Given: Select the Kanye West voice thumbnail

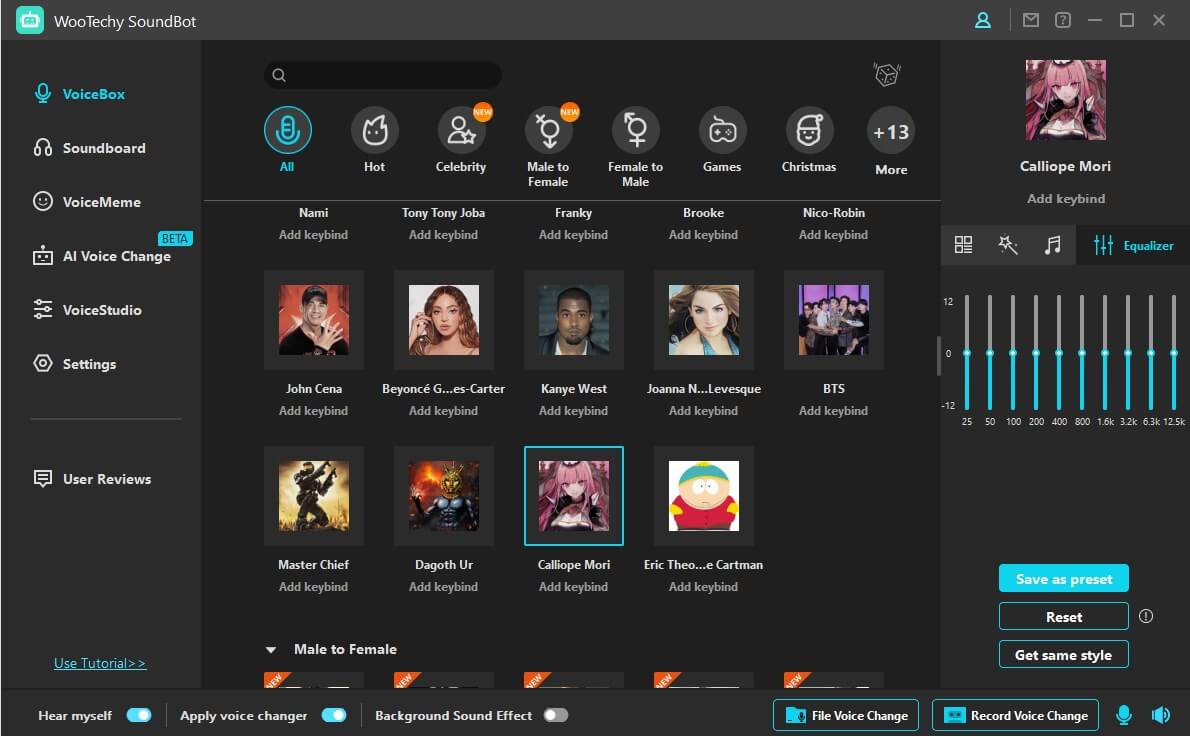Looking at the screenshot, I should coord(573,320).
